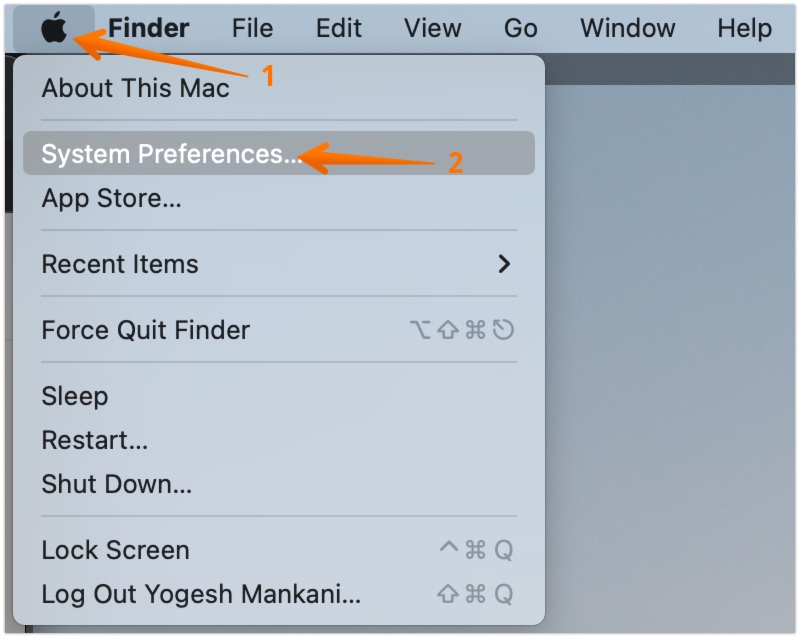Activate Lock Screen
800x639 pixels.
coord(114,550)
